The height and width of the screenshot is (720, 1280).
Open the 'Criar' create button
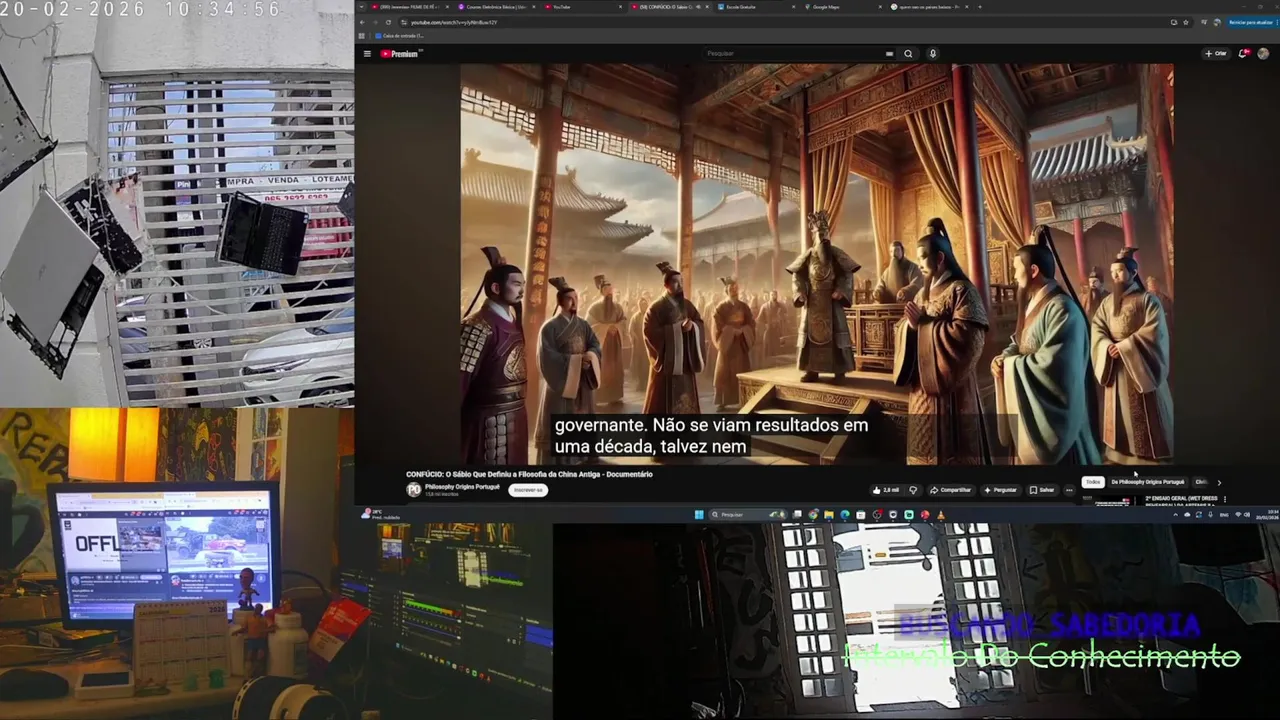tap(1216, 54)
